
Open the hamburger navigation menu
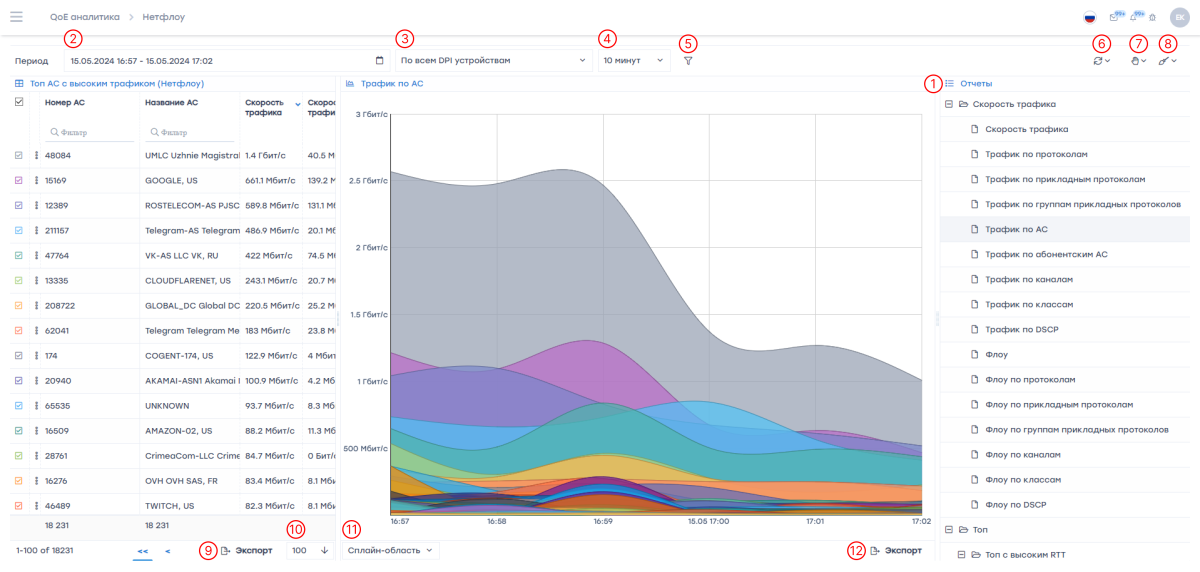(17, 17)
